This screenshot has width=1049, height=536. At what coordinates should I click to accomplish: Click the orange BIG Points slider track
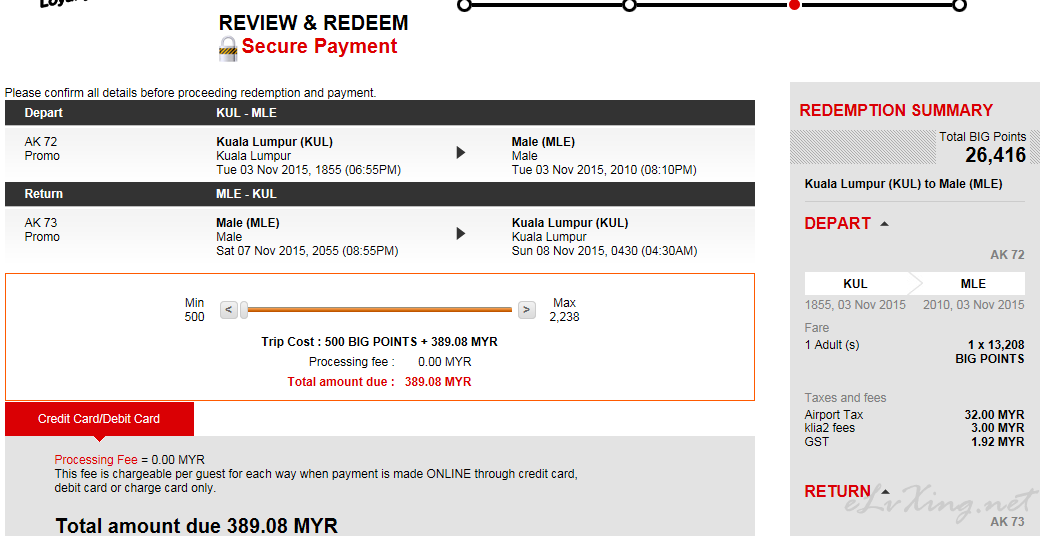pos(380,310)
